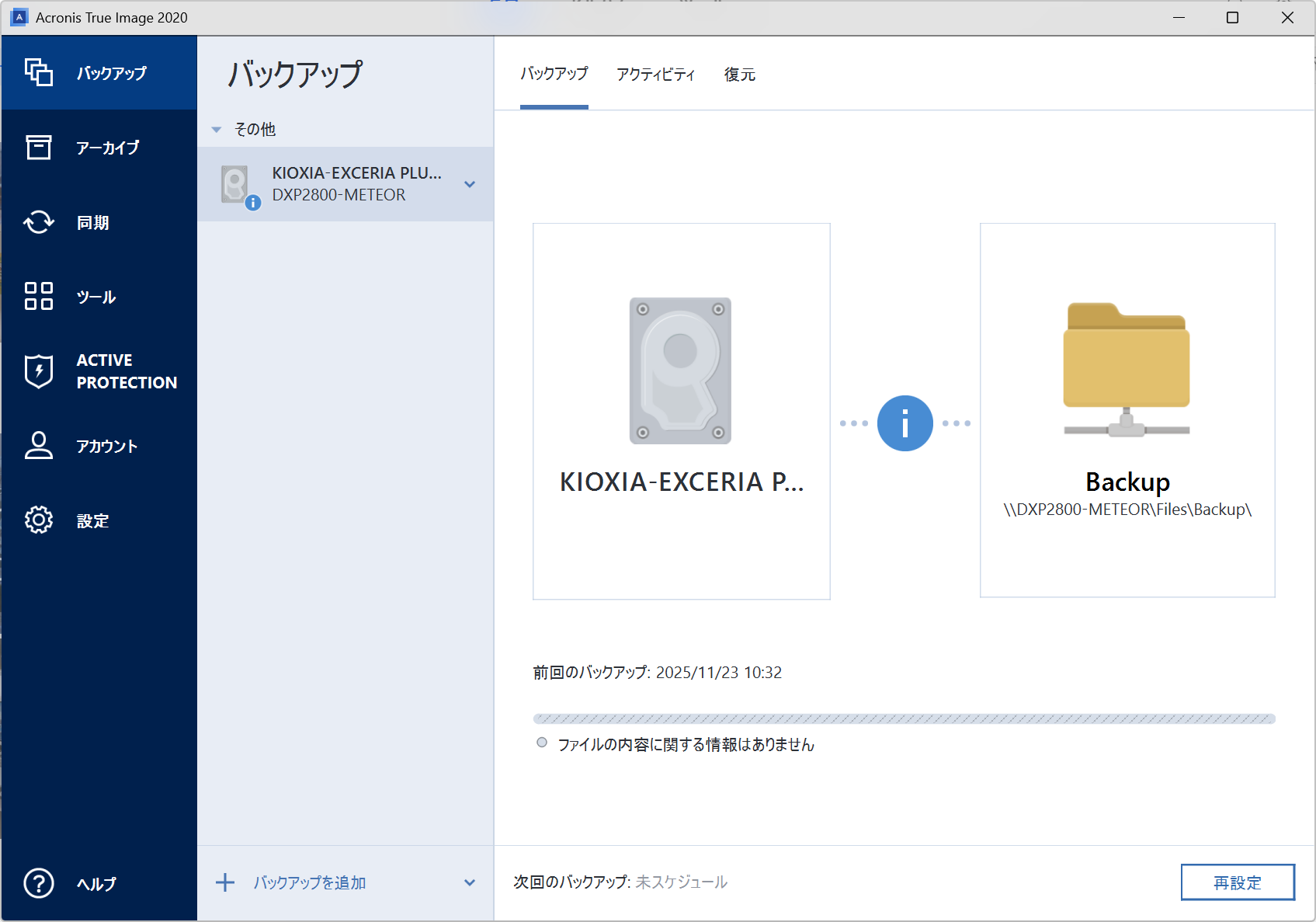The image size is (1316, 922).
Task: Click the striped backup progress bar
Action: (x=904, y=718)
